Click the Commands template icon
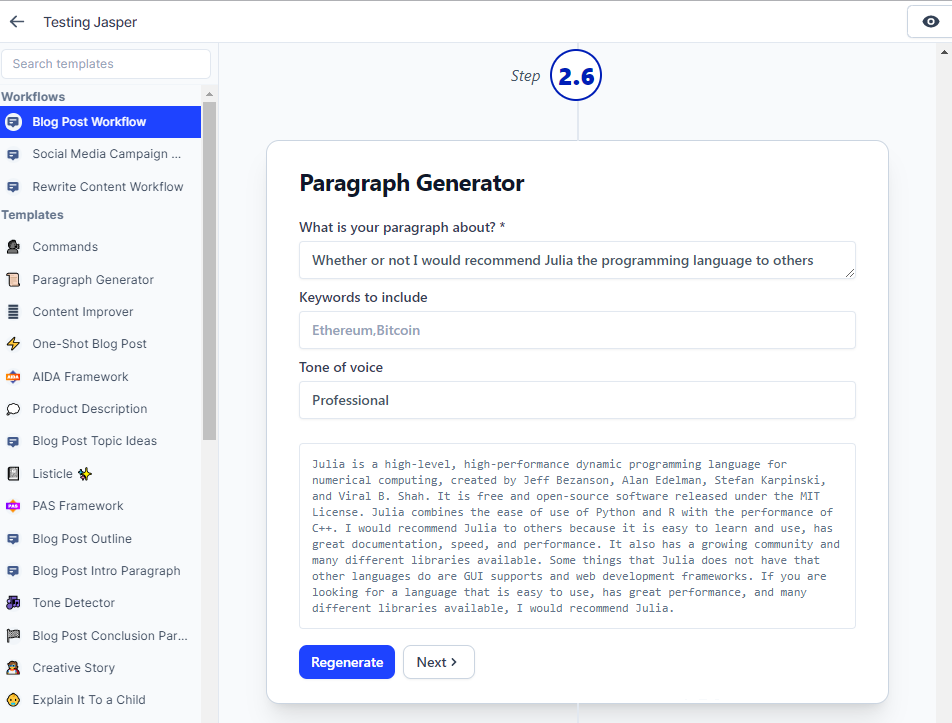The image size is (952, 723). pos(13,247)
